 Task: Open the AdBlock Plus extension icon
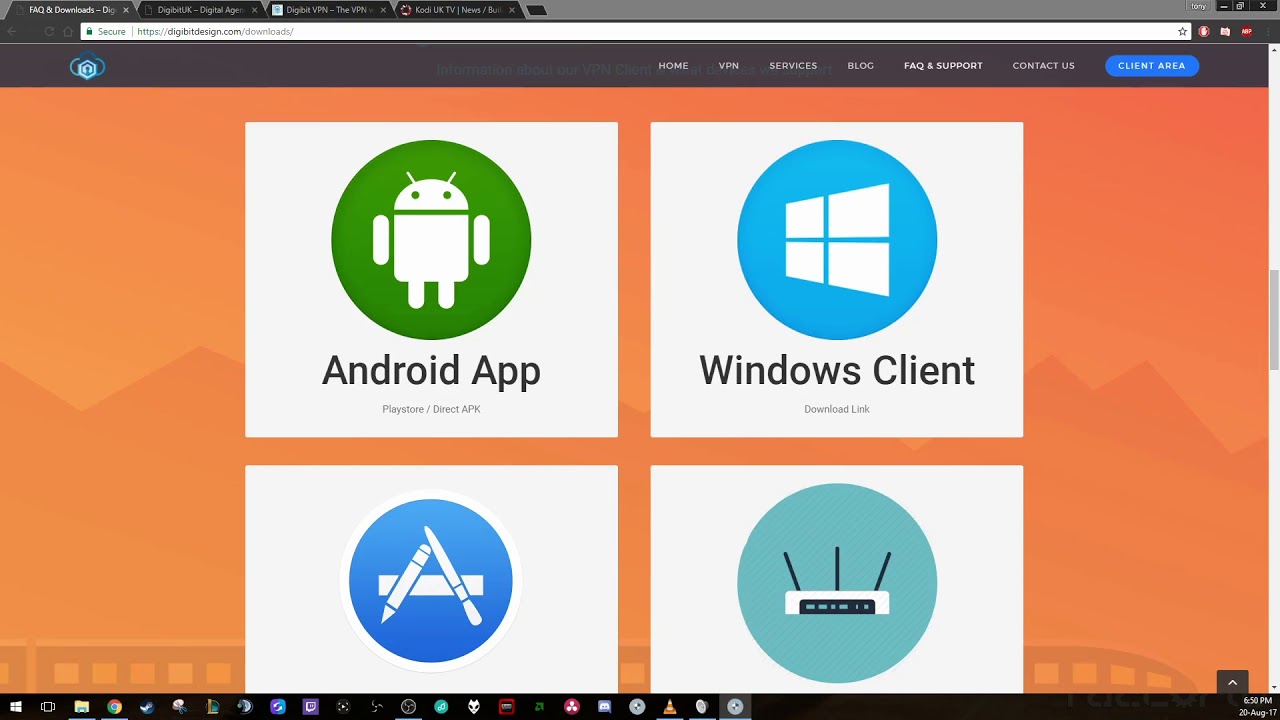tap(1246, 32)
